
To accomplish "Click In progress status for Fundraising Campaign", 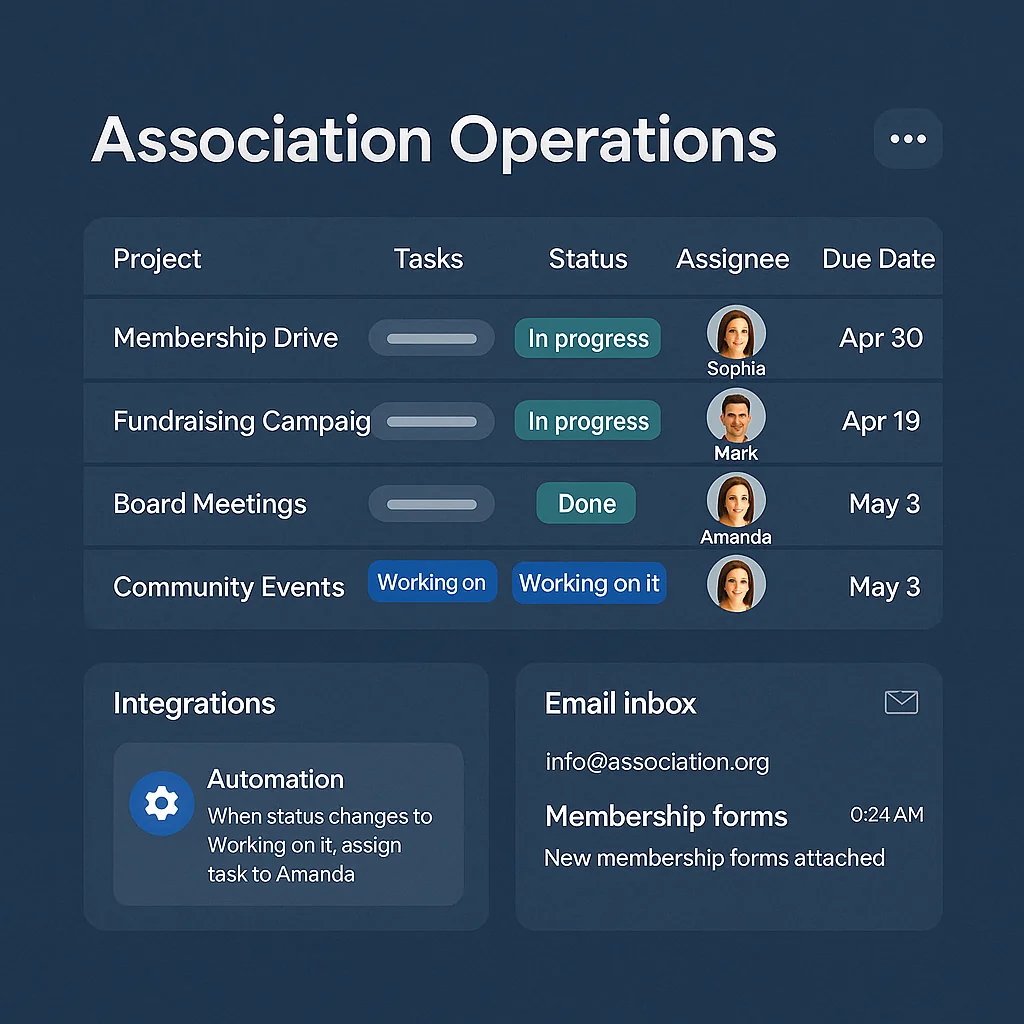I will (x=588, y=421).
